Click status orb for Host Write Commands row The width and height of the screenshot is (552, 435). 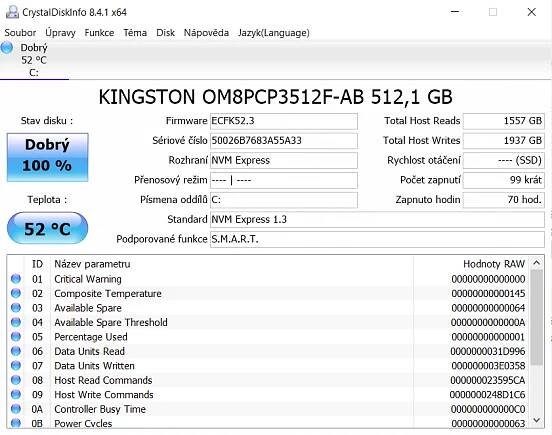pos(16,394)
